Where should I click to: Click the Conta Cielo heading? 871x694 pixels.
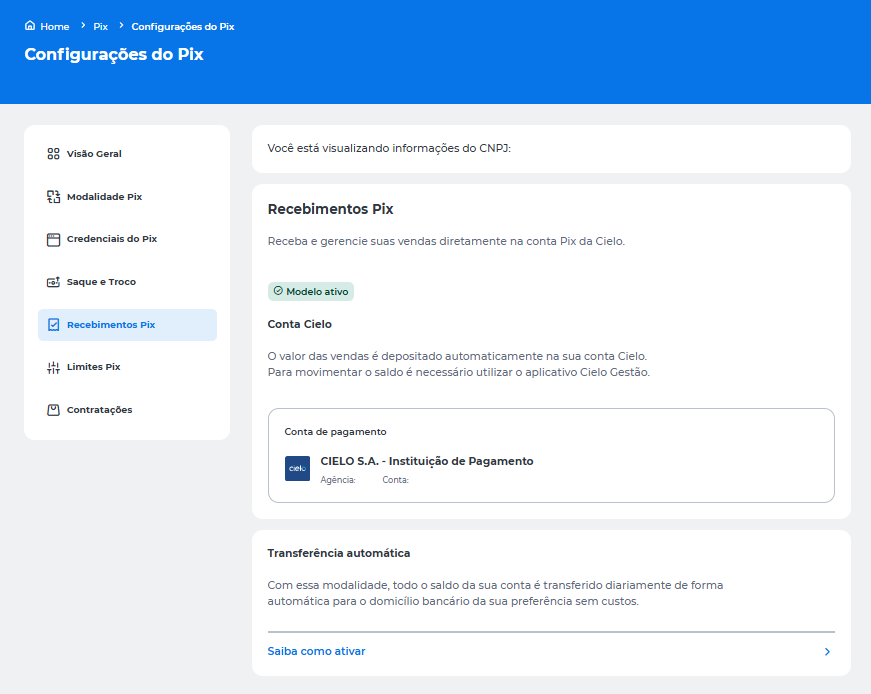[x=299, y=324]
